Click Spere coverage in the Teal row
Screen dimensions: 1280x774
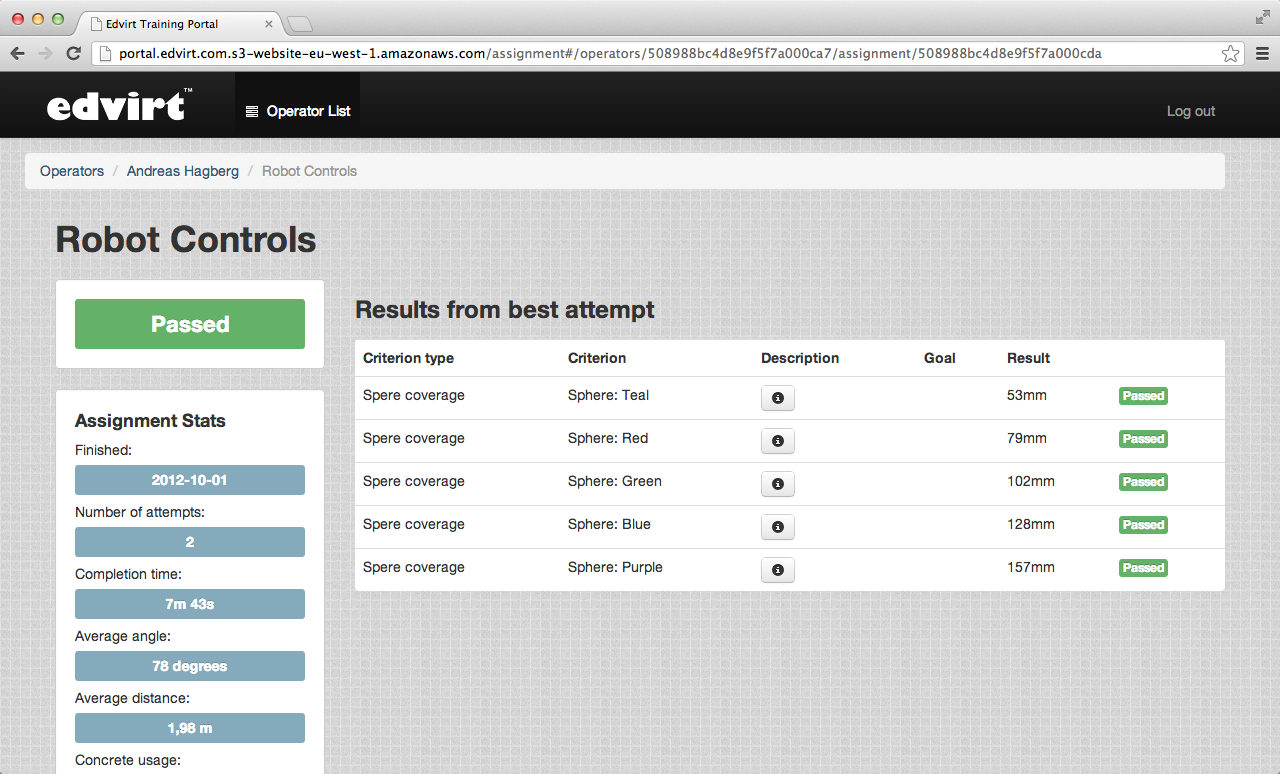point(414,395)
